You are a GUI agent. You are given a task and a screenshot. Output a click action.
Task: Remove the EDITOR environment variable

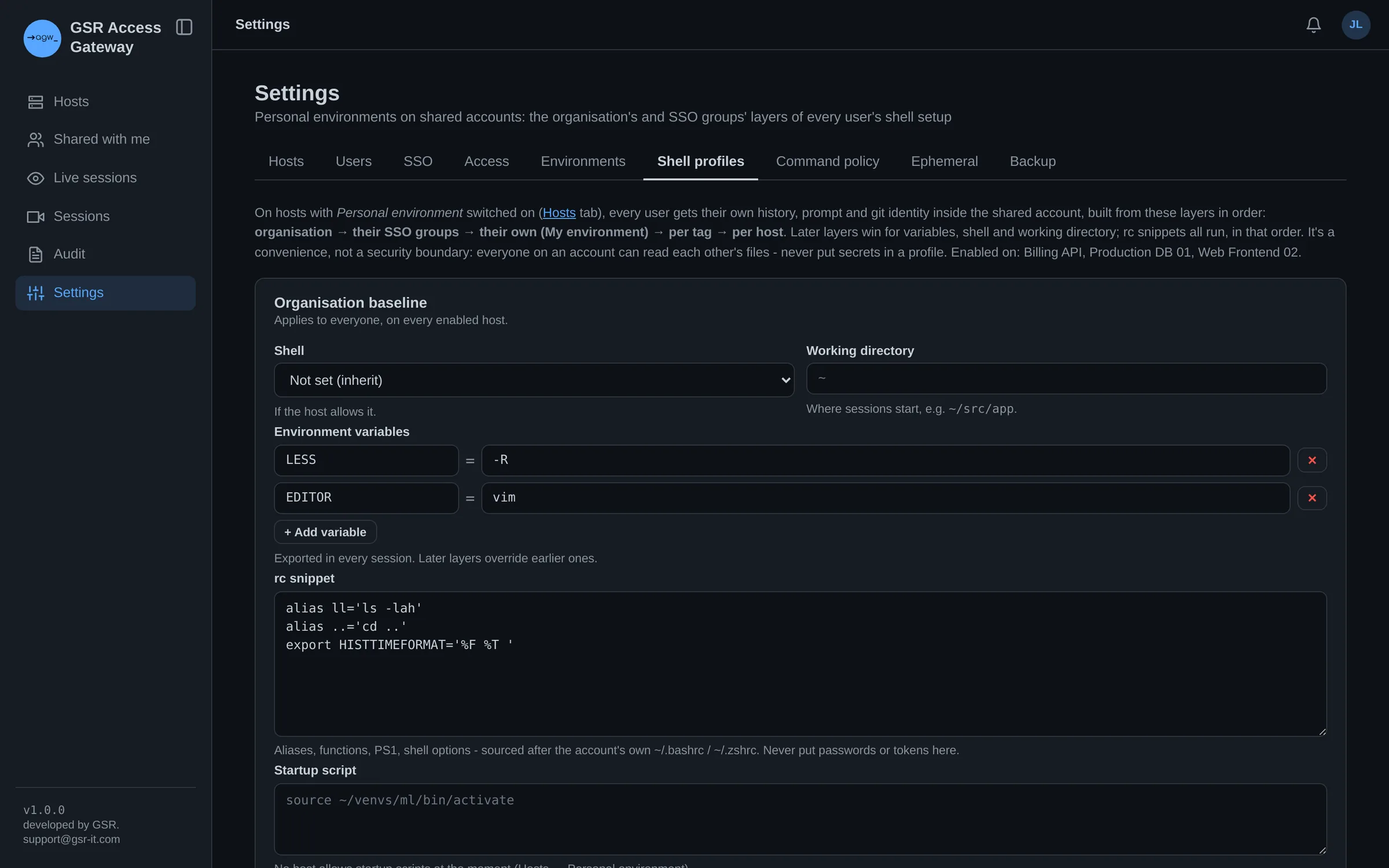point(1311,498)
